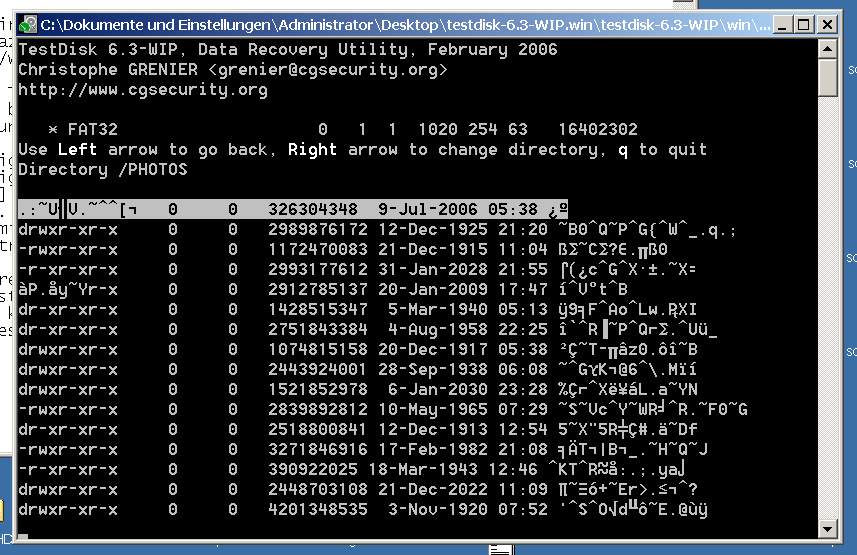This screenshot has width=857, height=555.
Task: Click the entry dated 5-Mar-1940 05:13
Action: tap(357, 309)
